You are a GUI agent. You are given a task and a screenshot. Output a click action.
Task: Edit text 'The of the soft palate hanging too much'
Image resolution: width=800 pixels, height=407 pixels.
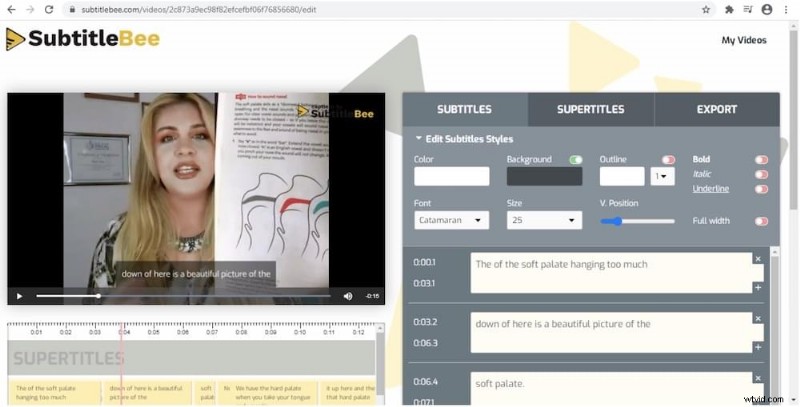[611, 273]
